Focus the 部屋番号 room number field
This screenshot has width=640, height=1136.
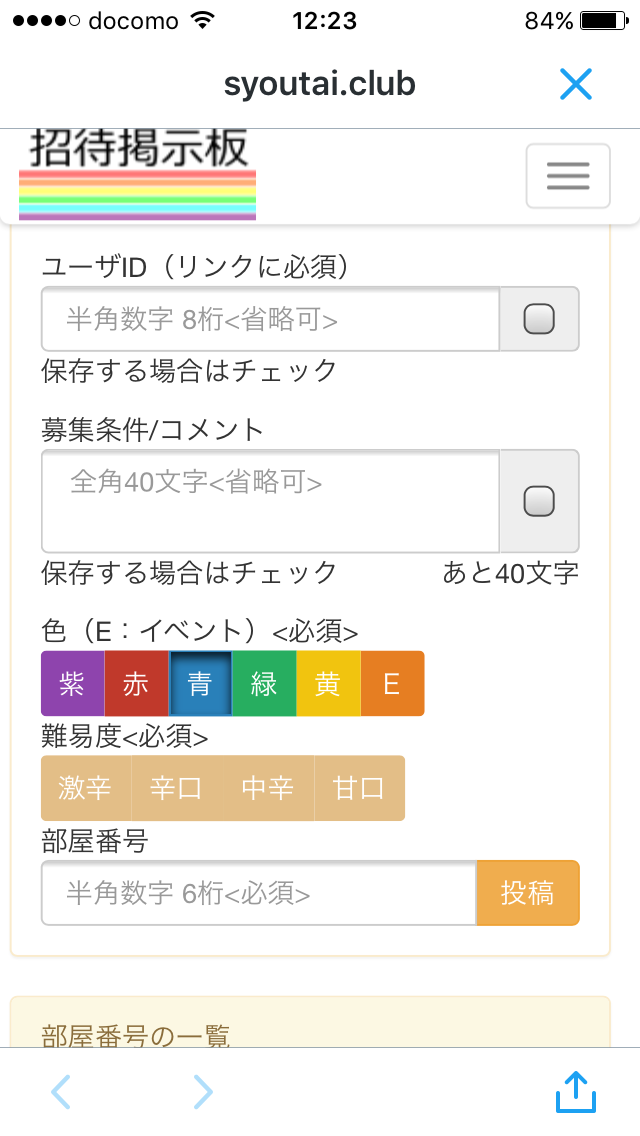click(x=258, y=893)
